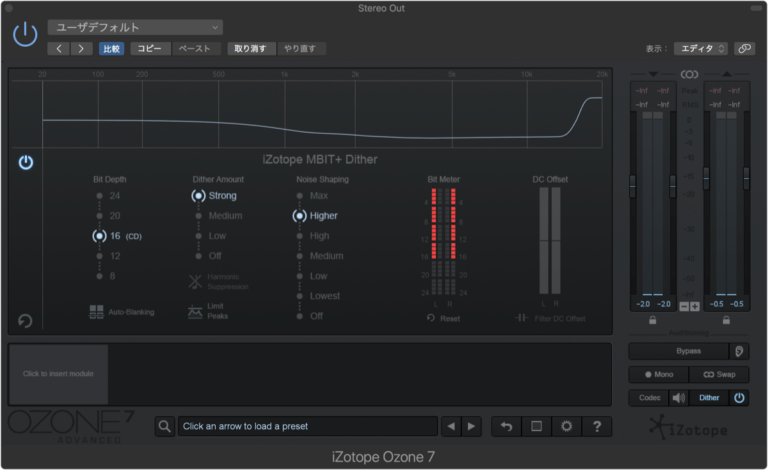
Task: Toggle Harmonic Suppression icon
Action: point(195,282)
